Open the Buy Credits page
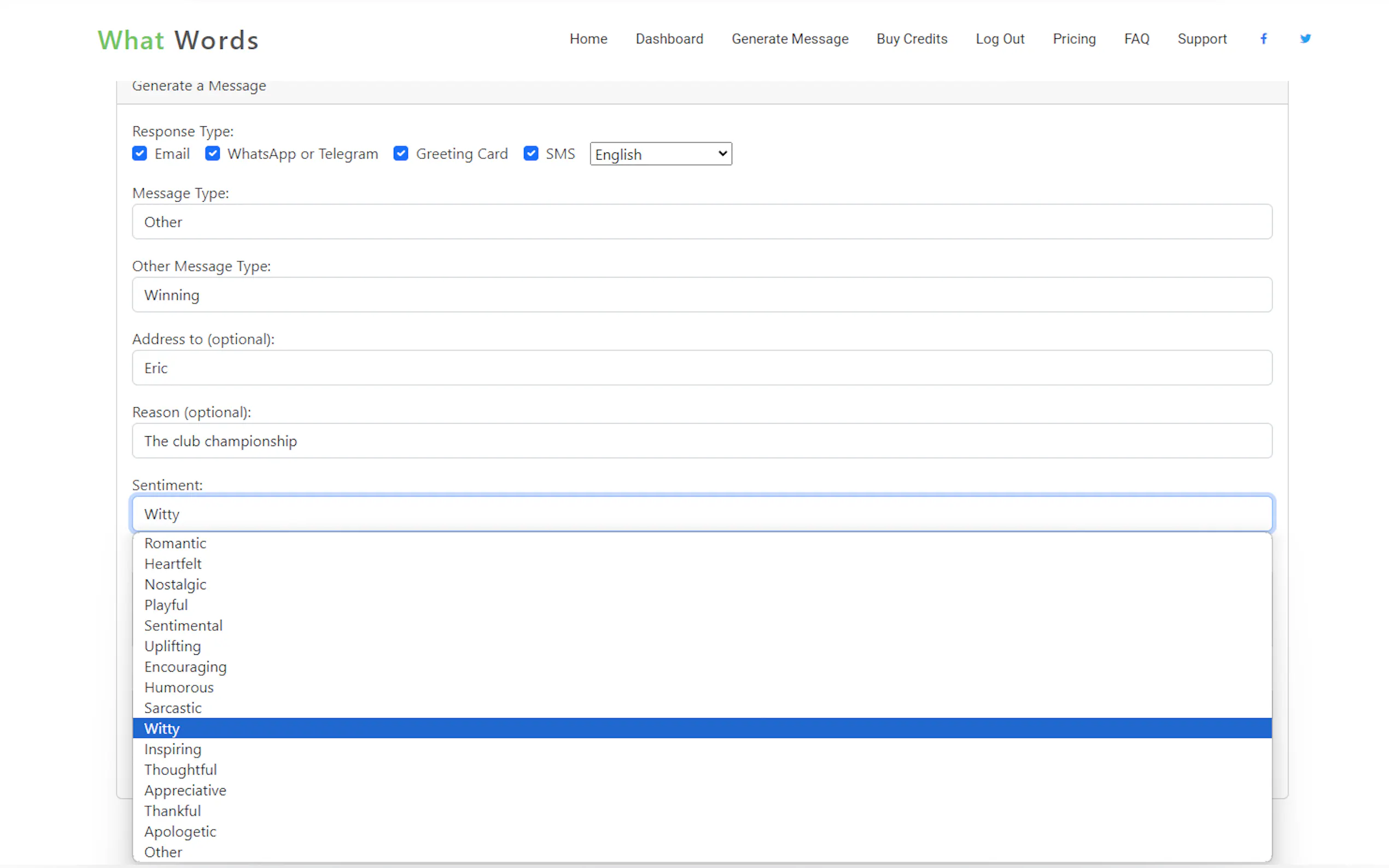Viewport: 1389px width, 868px height. [911, 38]
